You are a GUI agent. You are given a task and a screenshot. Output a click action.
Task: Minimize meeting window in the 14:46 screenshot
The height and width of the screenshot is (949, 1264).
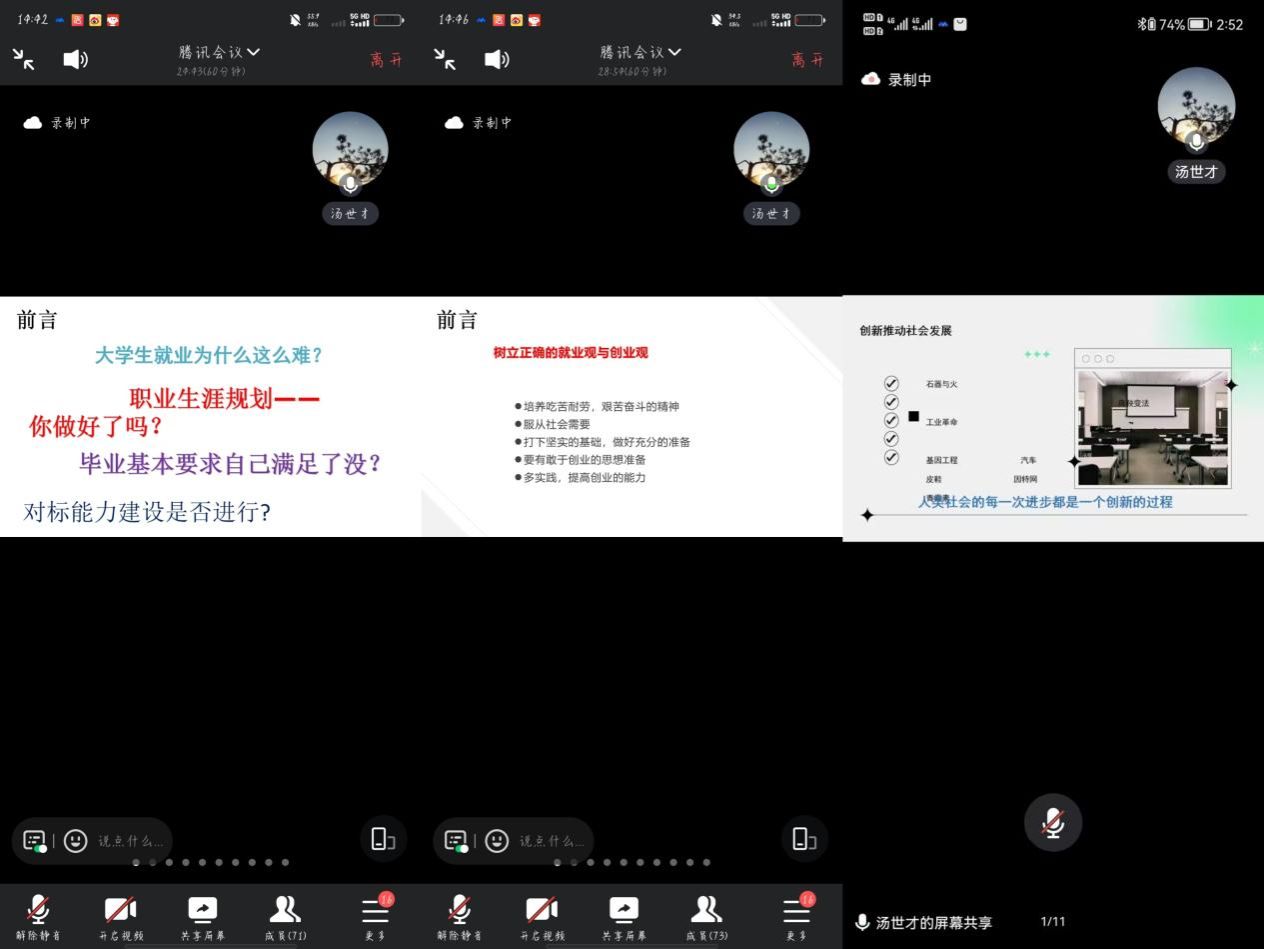[445, 59]
